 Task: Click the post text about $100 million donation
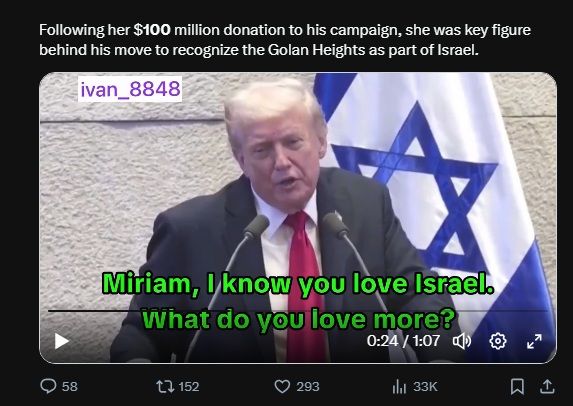[x=285, y=39]
